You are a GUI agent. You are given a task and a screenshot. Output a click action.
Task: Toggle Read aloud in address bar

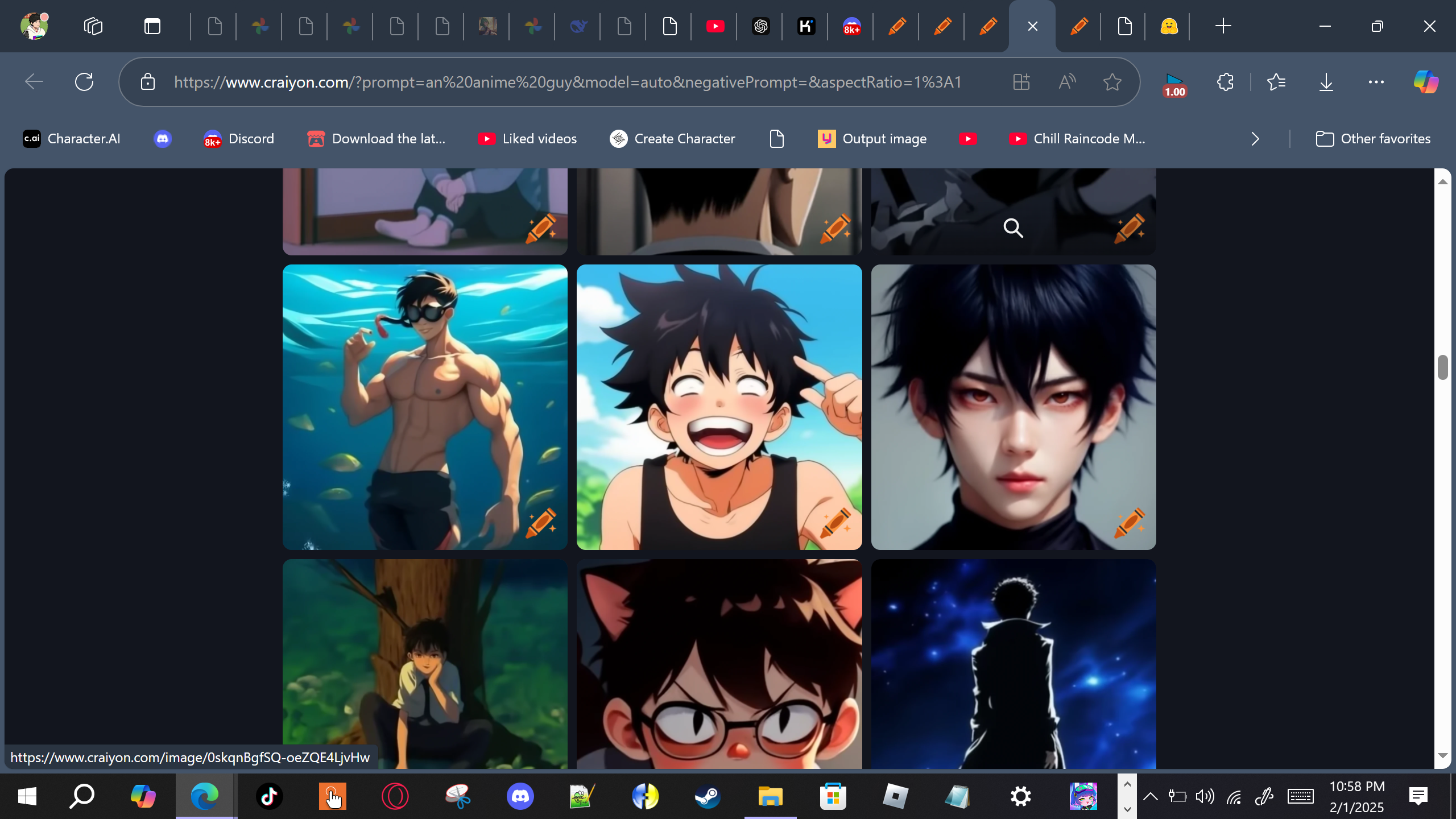point(1067,82)
